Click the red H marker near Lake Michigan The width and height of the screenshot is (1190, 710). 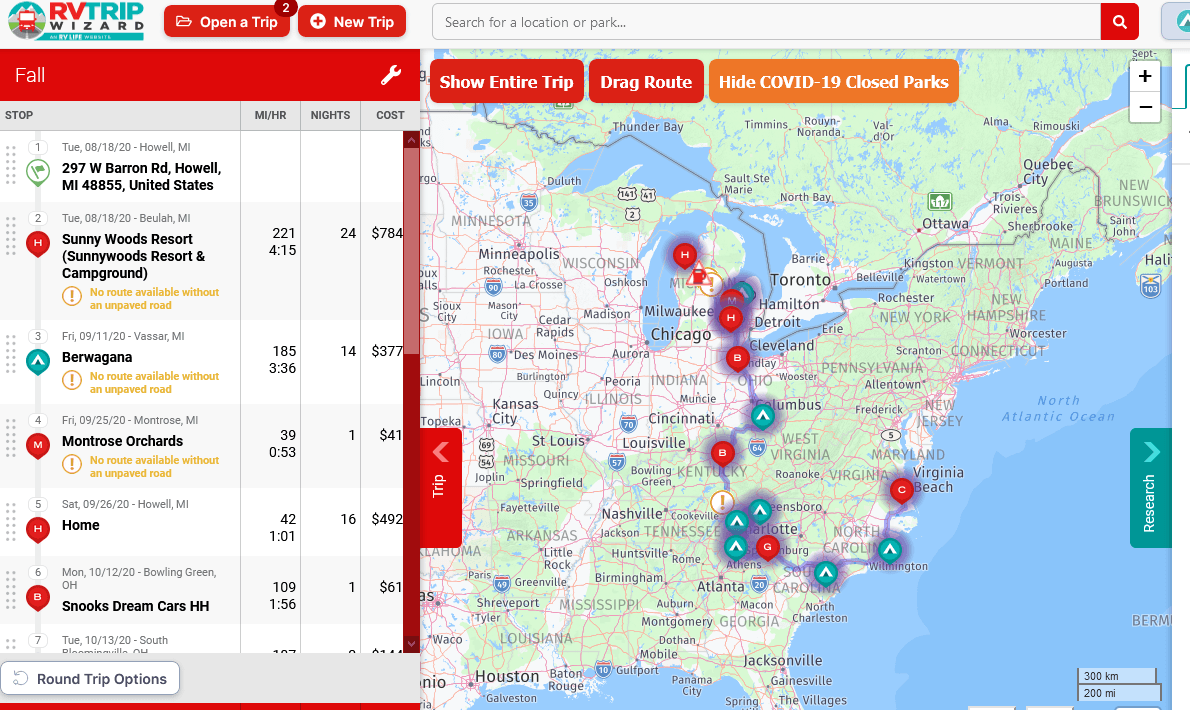685,255
